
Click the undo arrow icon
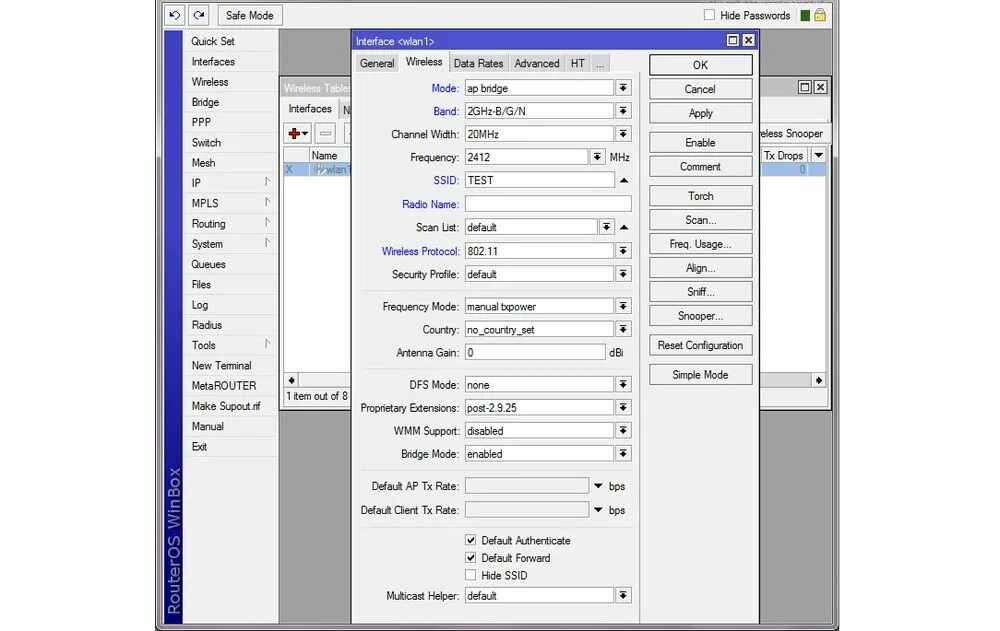pyautogui.click(x=175, y=15)
